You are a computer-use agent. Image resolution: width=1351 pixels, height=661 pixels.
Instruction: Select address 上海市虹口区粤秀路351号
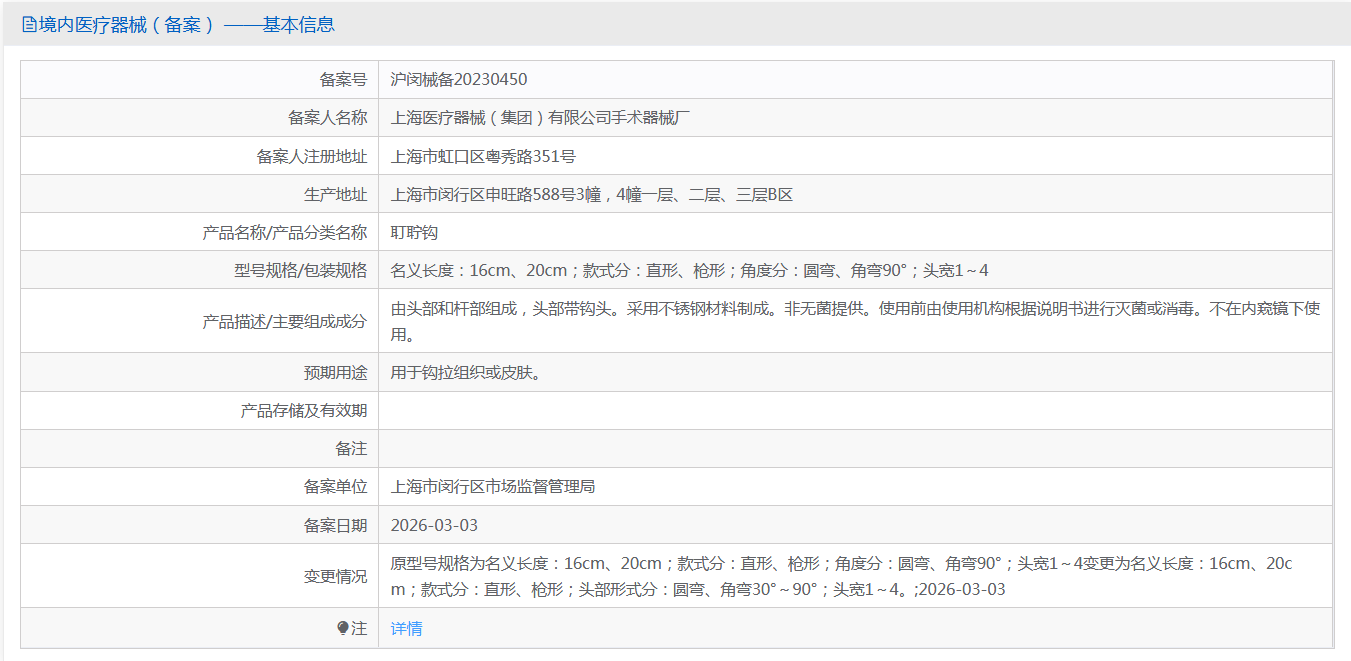click(483, 156)
